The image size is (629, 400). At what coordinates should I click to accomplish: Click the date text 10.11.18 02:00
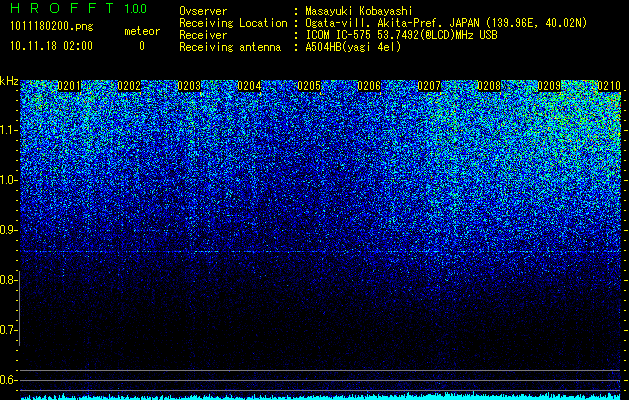click(x=51, y=46)
